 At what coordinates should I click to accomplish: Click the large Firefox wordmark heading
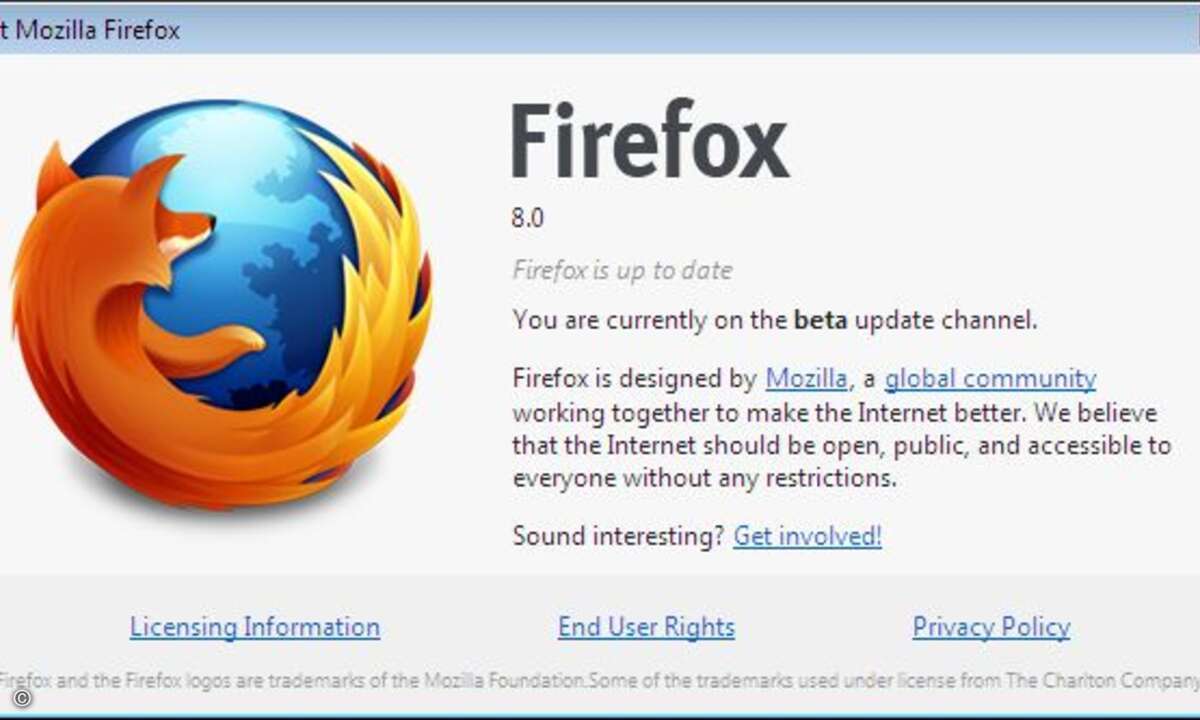click(x=650, y=143)
